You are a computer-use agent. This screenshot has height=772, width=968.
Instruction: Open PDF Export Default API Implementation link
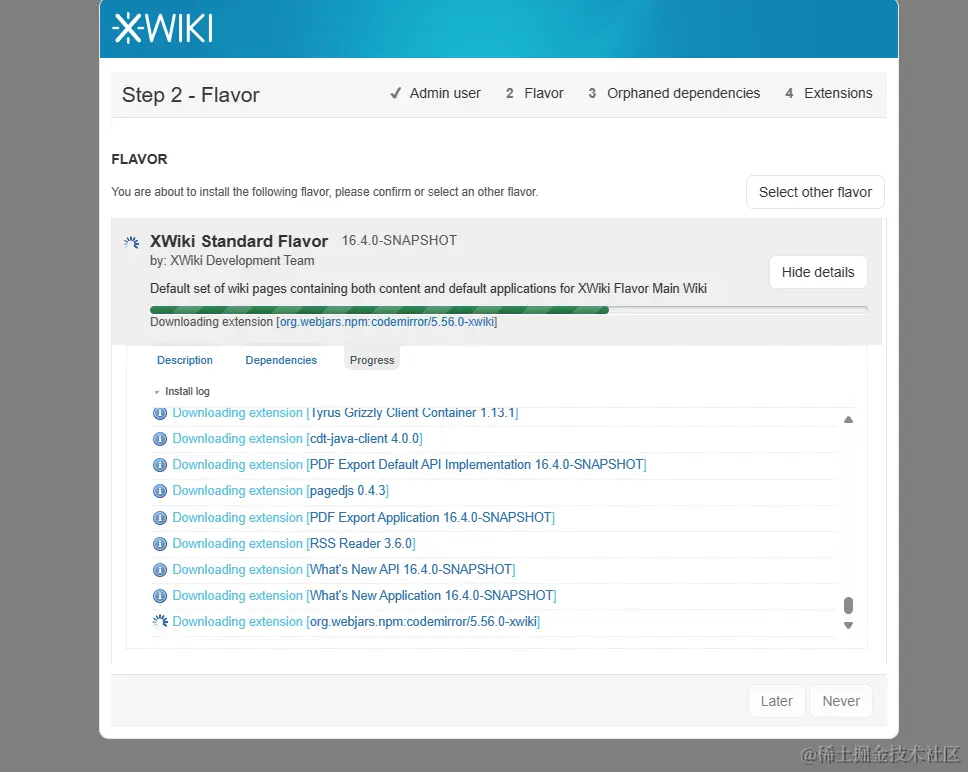[x=477, y=465]
